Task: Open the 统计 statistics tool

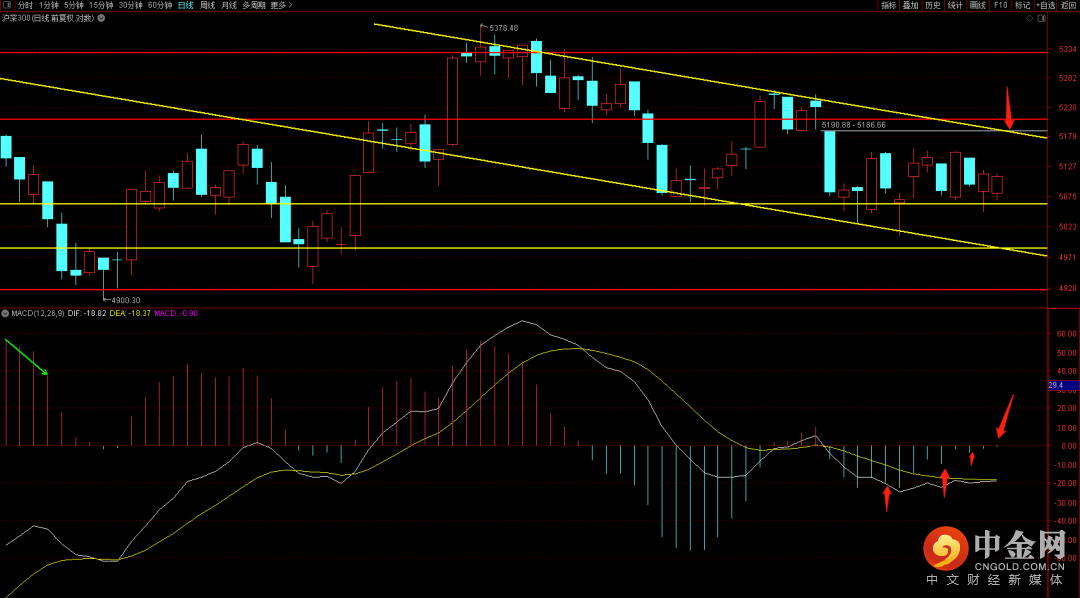Action: (x=955, y=5)
